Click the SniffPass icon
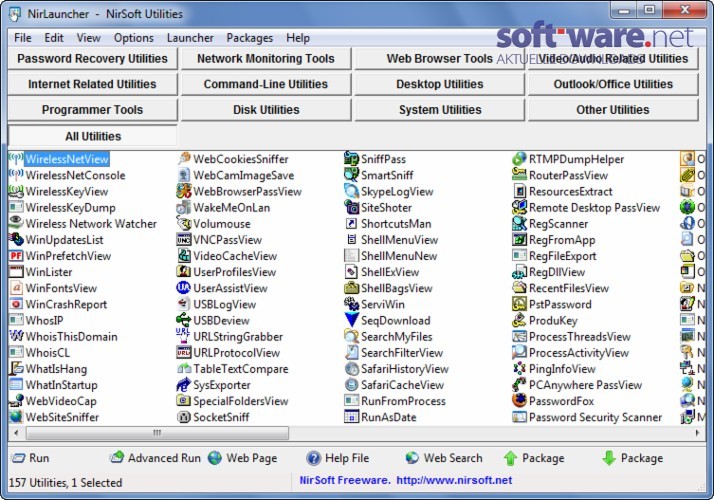The height and width of the screenshot is (500, 714). point(352,159)
